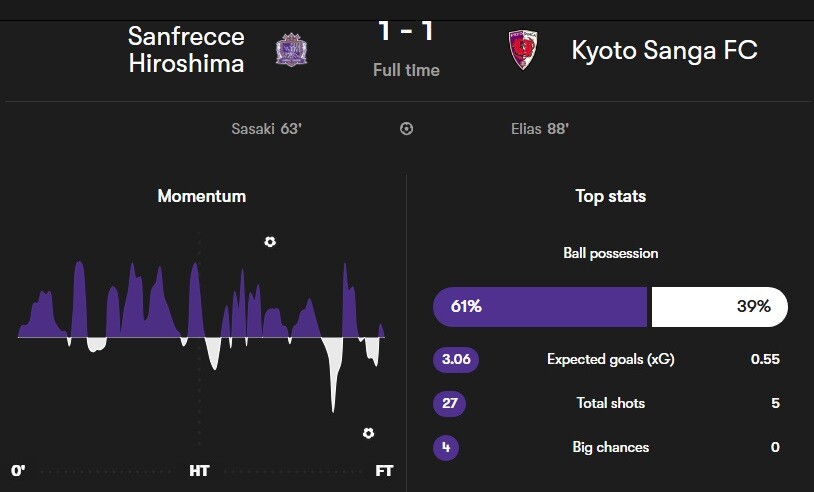This screenshot has width=814, height=492.
Task: Click scorer Sasaki 63' entry
Action: coord(266,129)
